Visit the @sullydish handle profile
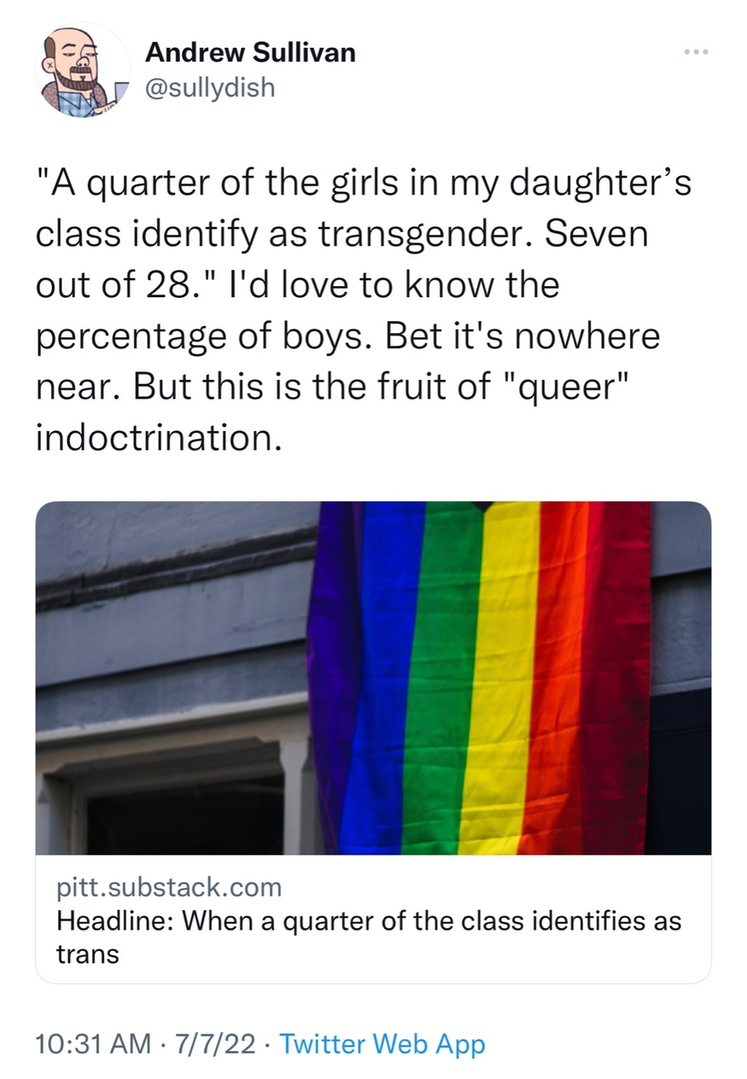 (209, 88)
